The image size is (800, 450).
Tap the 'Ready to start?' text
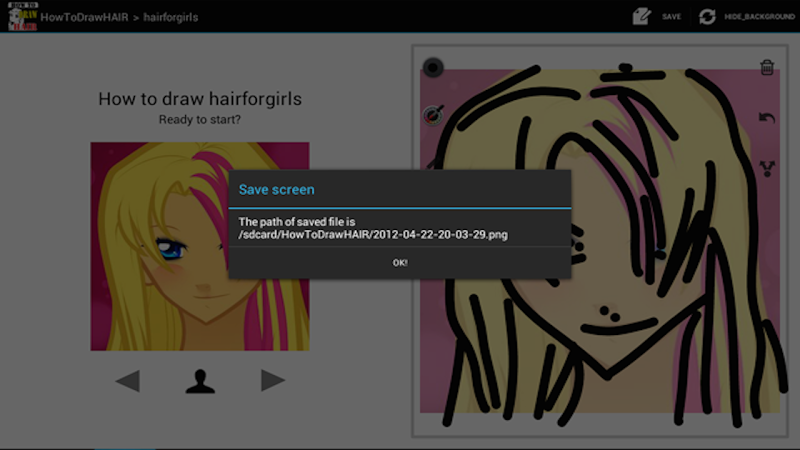click(199, 119)
